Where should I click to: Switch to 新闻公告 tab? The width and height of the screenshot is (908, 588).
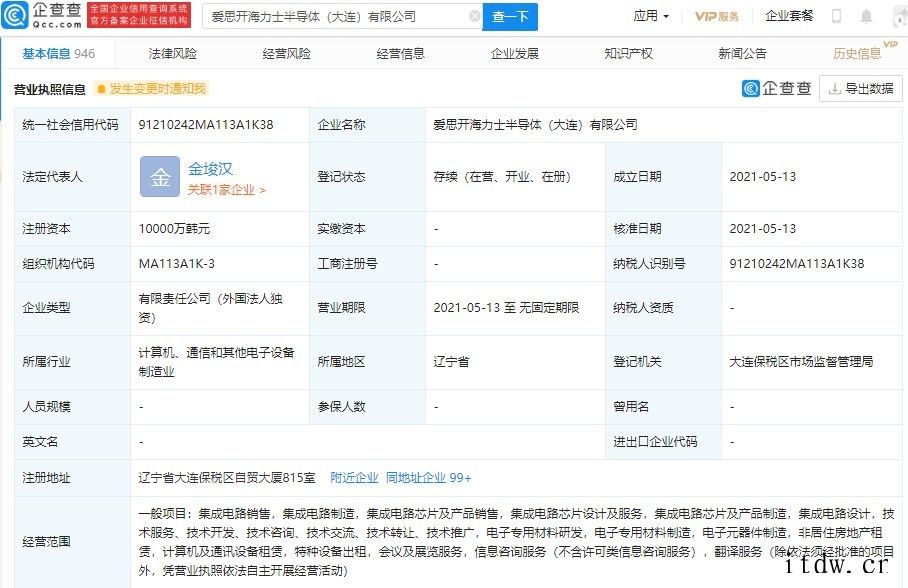(742, 54)
